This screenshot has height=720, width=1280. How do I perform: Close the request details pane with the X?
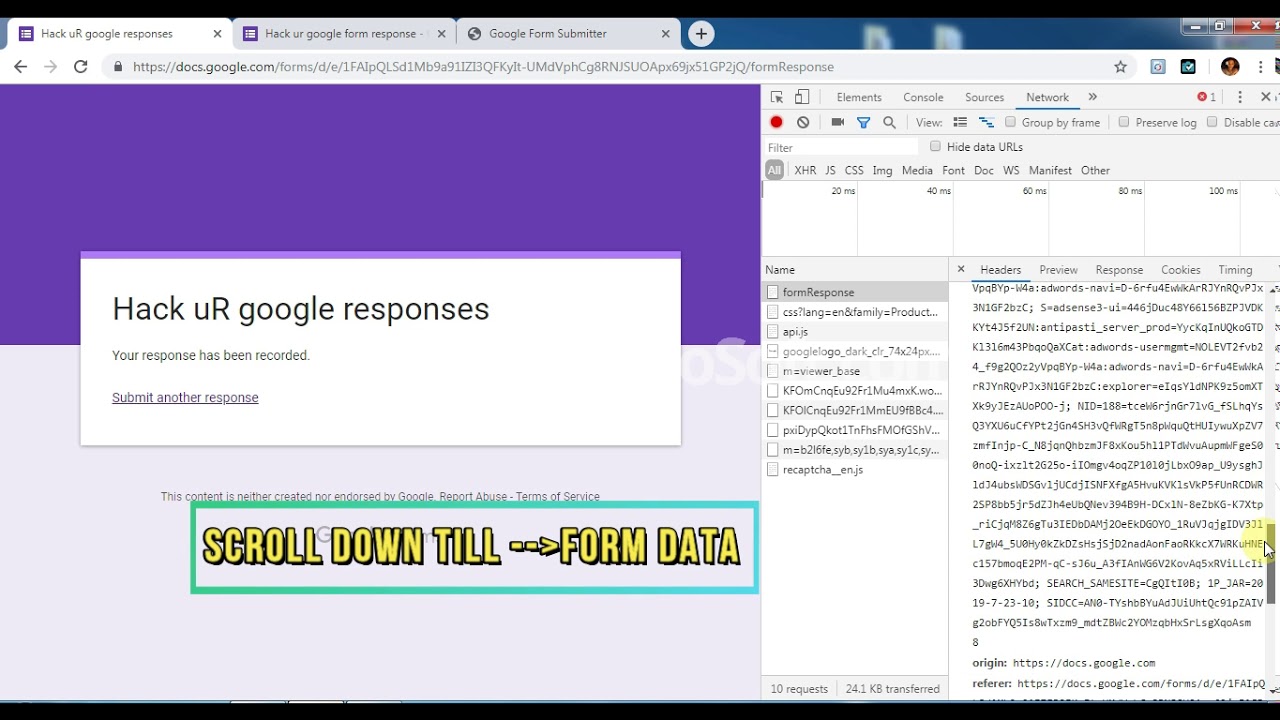tap(961, 269)
